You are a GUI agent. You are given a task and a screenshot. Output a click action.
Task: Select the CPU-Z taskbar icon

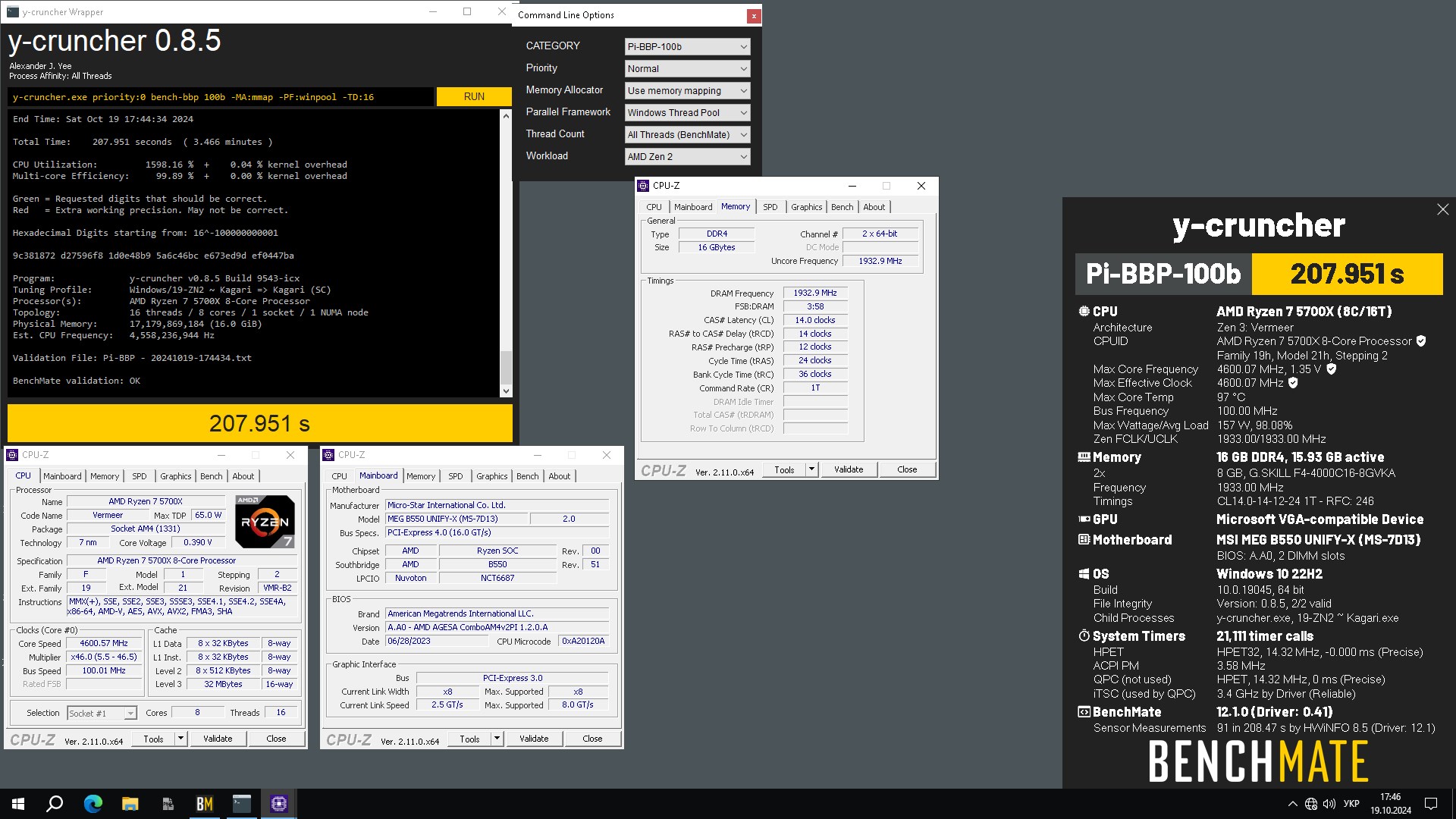(279, 804)
